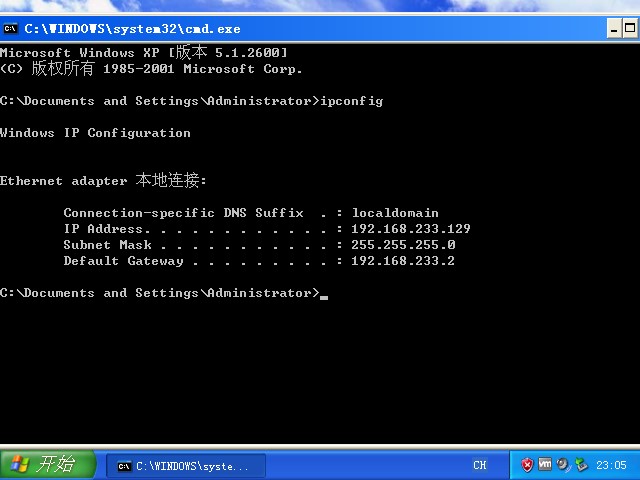Click the Ethernet adapter 本地连接 line
Image resolution: width=640 pixels, height=480 pixels.
coord(103,180)
